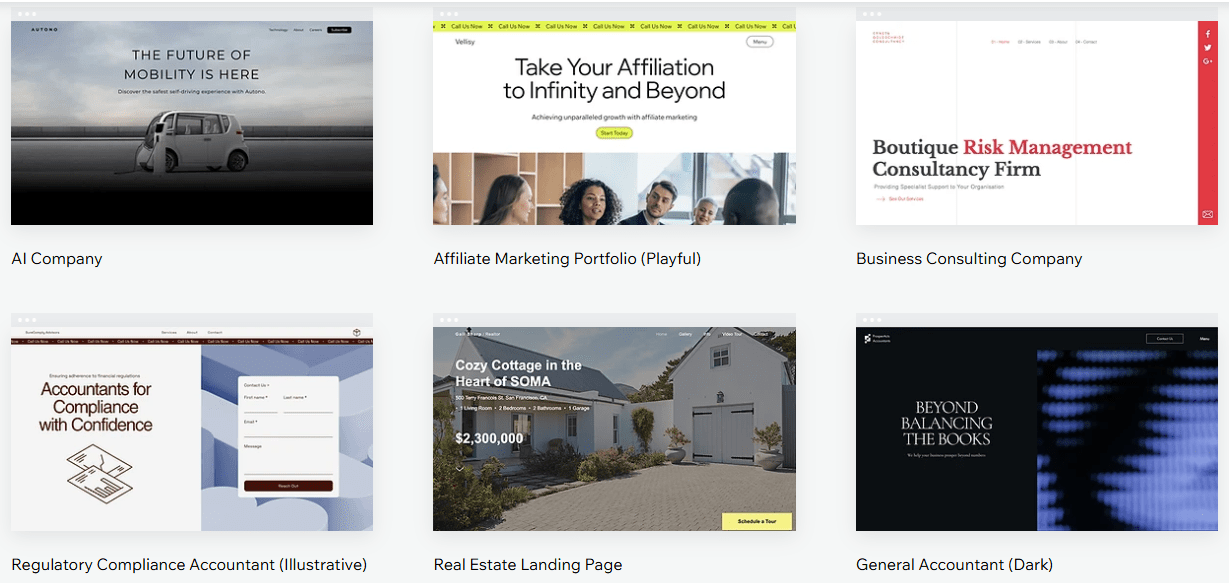This screenshot has width=1229, height=583.
Task: Click Contact Us on dark accountant preview
Action: (1164, 339)
